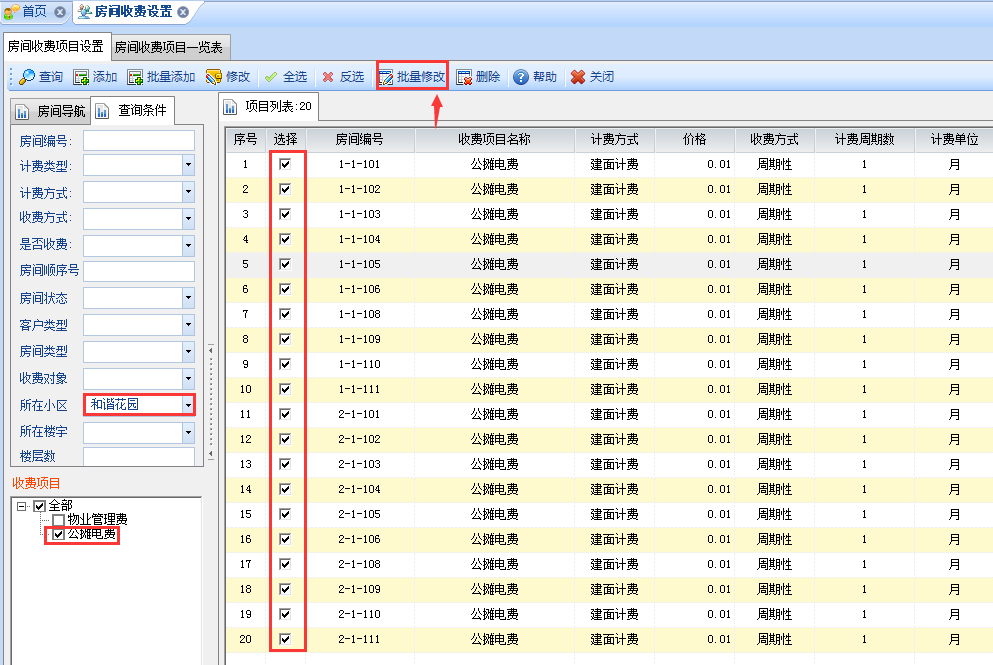Switch to the 首页 tab
The image size is (993, 665).
point(35,11)
